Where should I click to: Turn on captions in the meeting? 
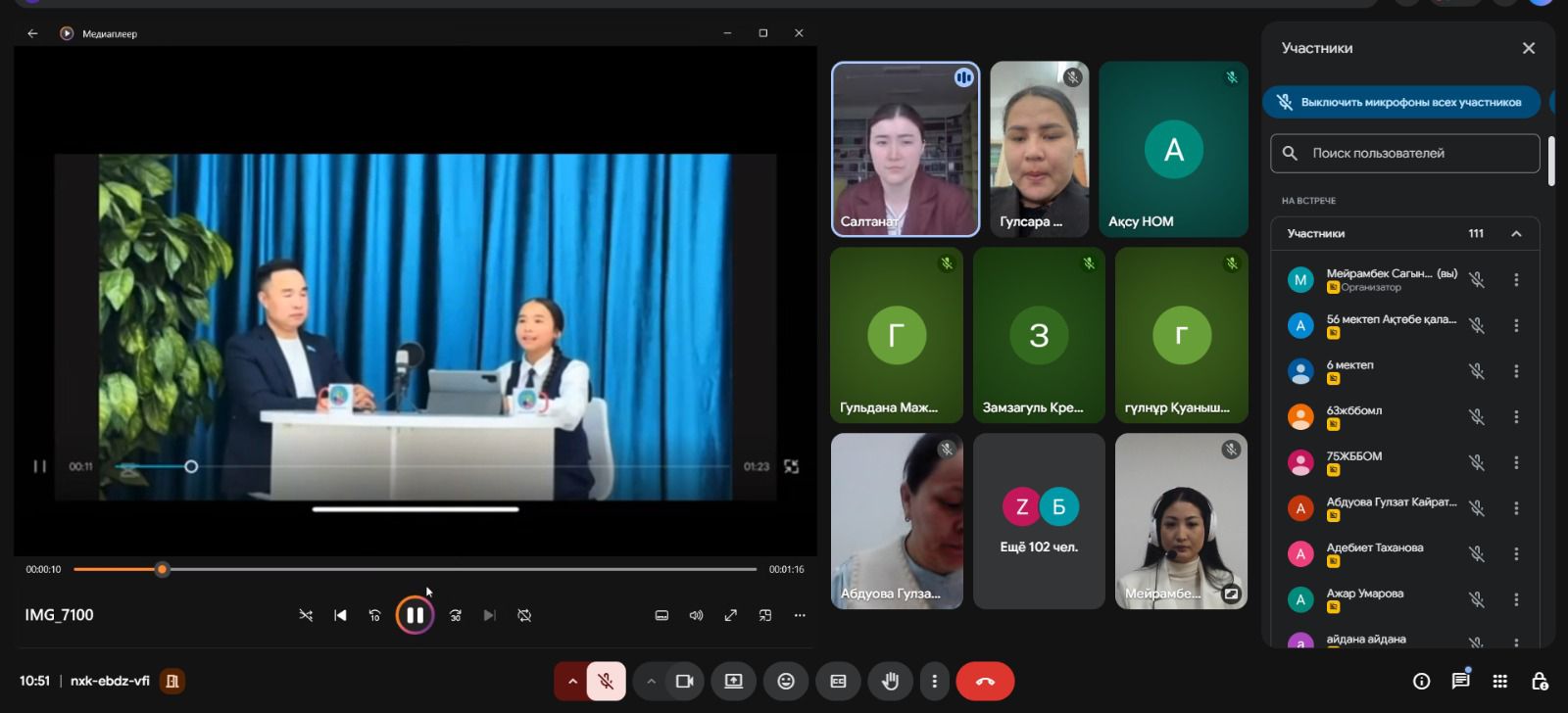pyautogui.click(x=838, y=681)
